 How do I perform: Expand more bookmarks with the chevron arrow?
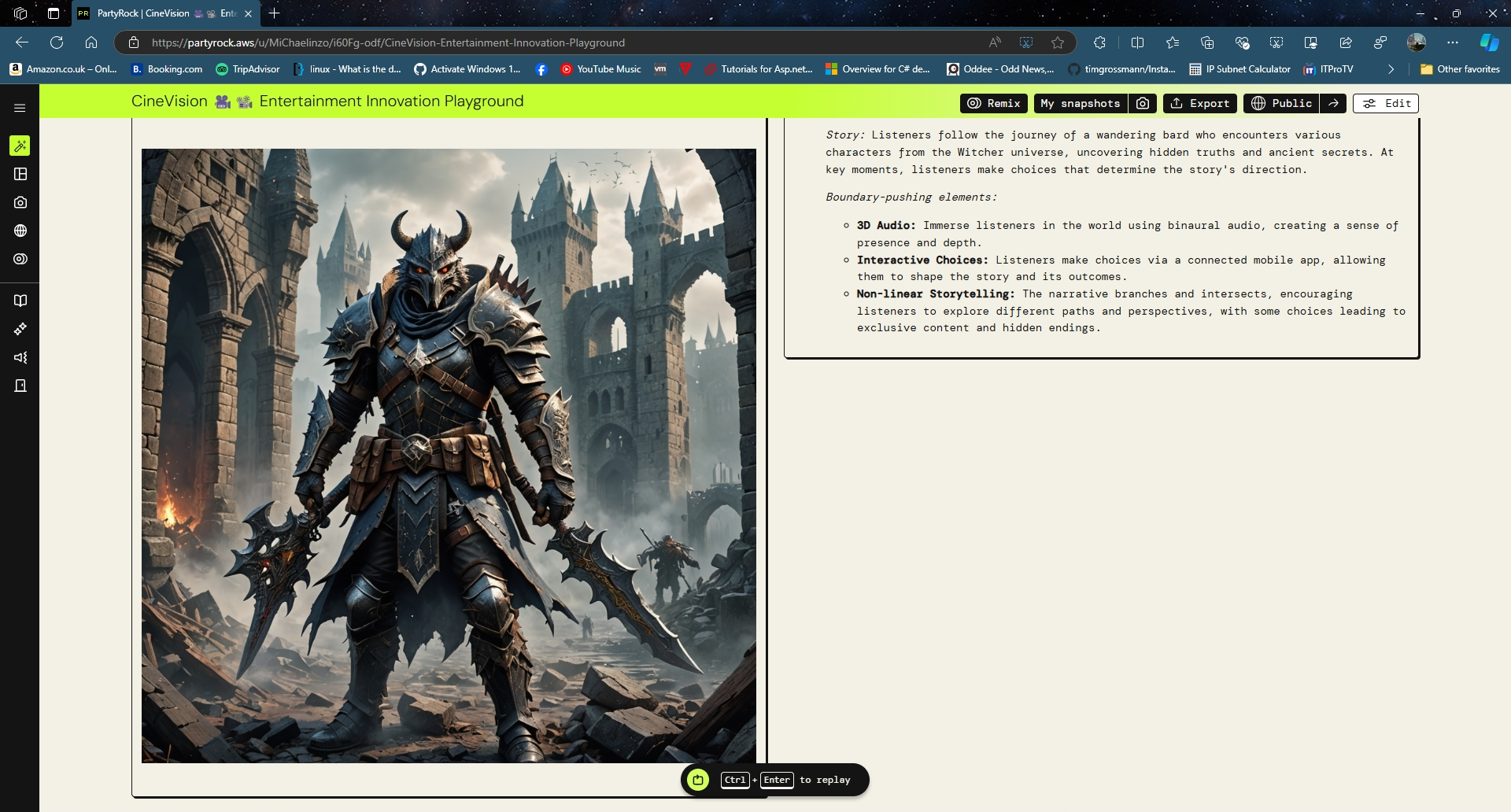click(1390, 69)
